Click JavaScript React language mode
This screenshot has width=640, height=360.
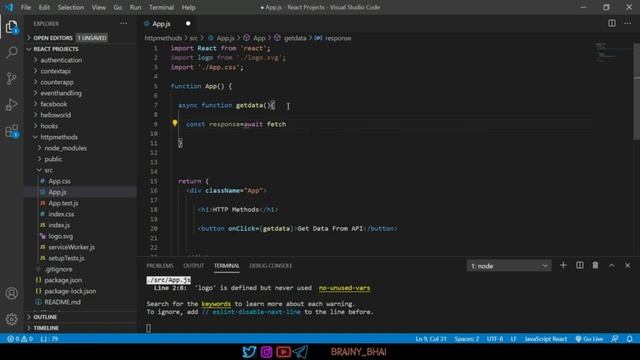coord(546,339)
